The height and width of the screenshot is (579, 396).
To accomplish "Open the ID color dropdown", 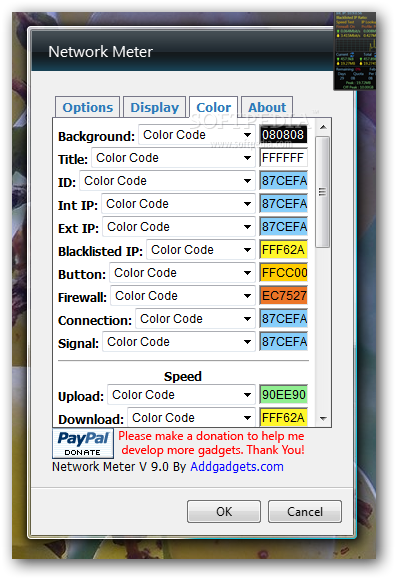I will 167,181.
